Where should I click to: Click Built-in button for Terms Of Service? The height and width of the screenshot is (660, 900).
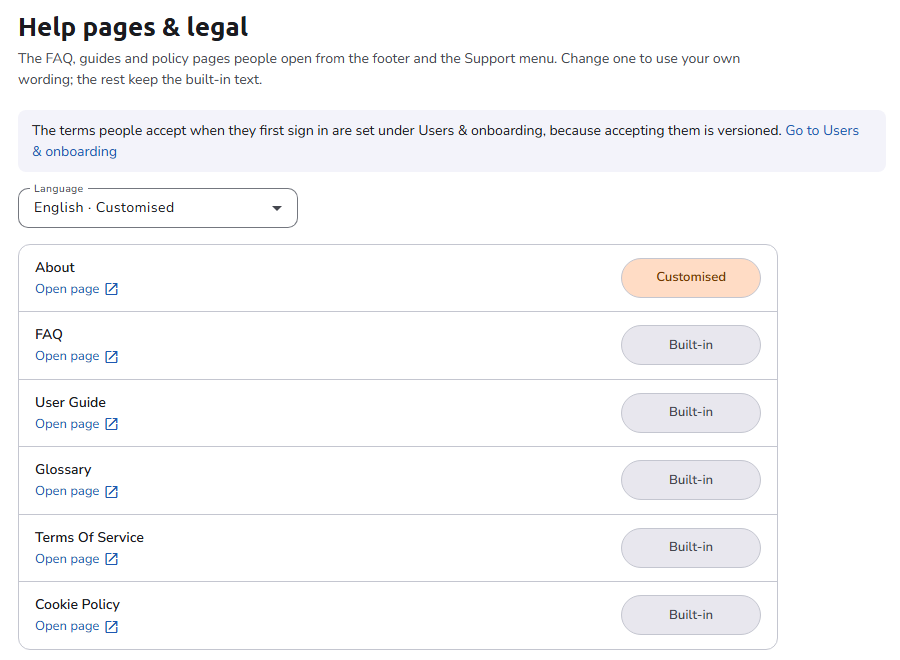coord(690,548)
